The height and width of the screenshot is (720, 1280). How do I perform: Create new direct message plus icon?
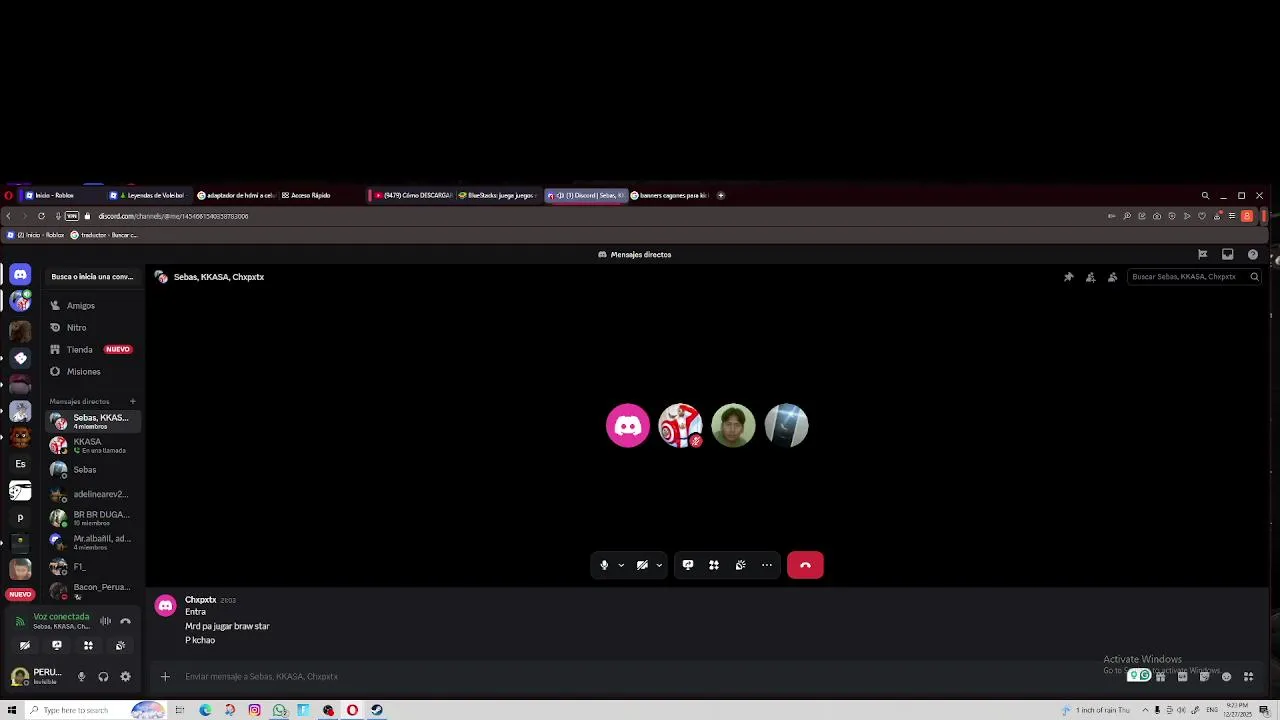click(132, 401)
